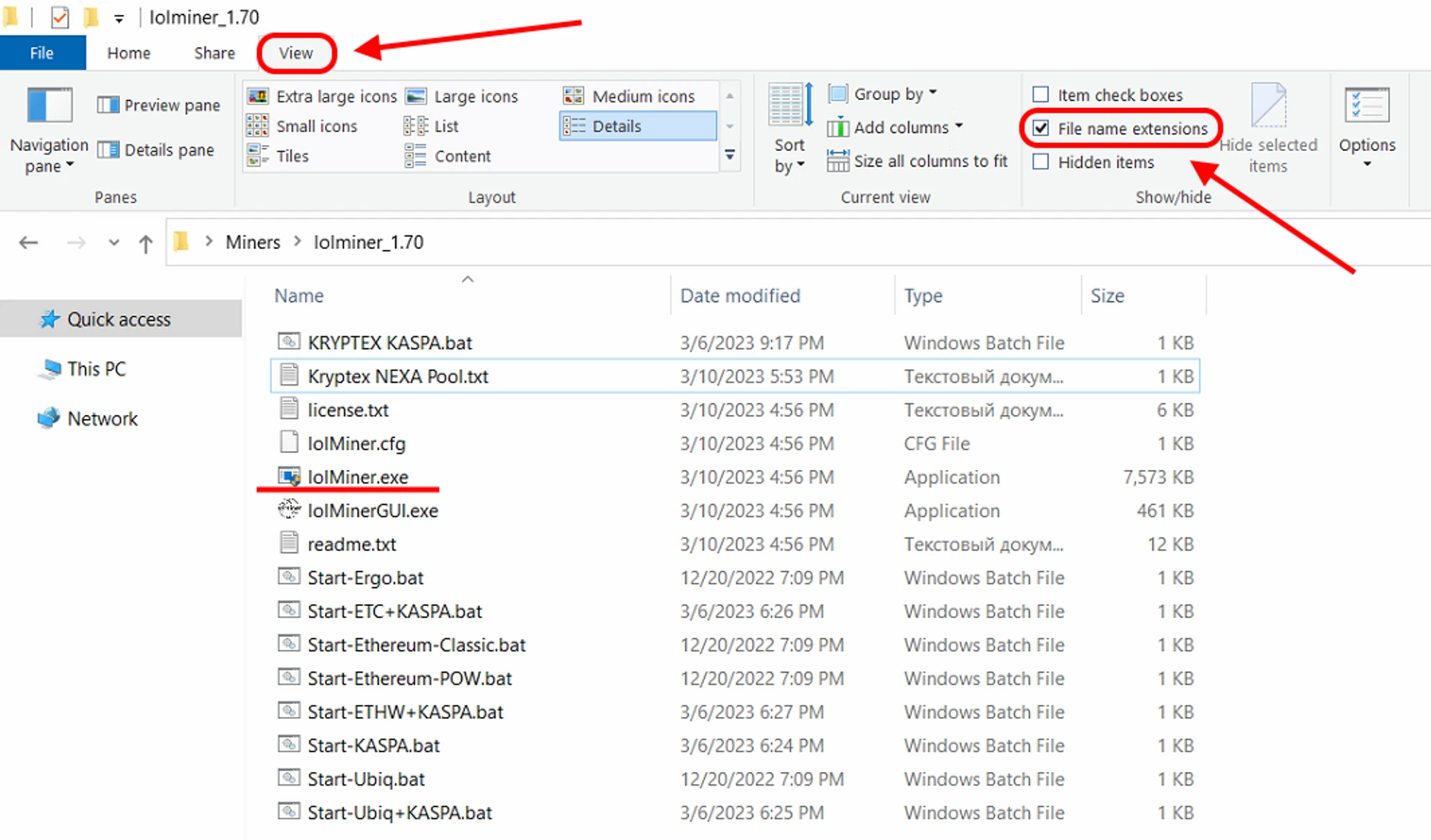Show Hidden items checkbox
Viewport: 1431px width, 840px height.
pyautogui.click(x=1041, y=162)
